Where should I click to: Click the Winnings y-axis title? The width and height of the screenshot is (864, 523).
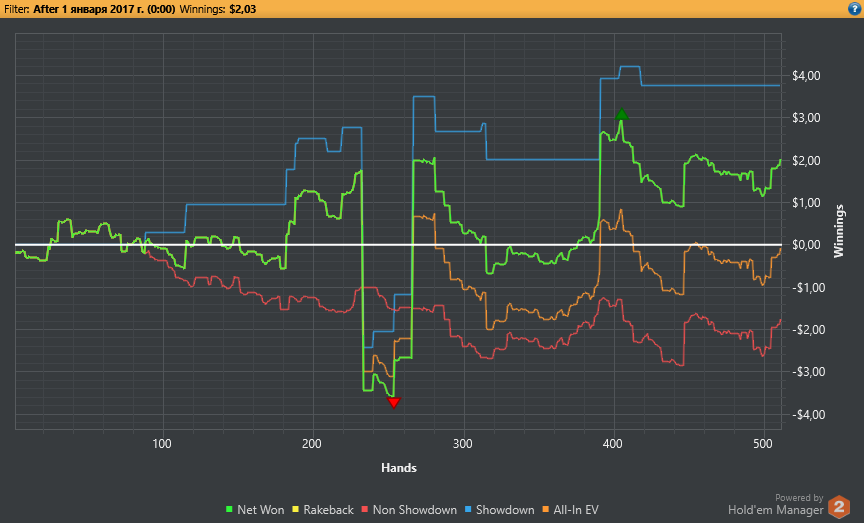click(x=839, y=231)
